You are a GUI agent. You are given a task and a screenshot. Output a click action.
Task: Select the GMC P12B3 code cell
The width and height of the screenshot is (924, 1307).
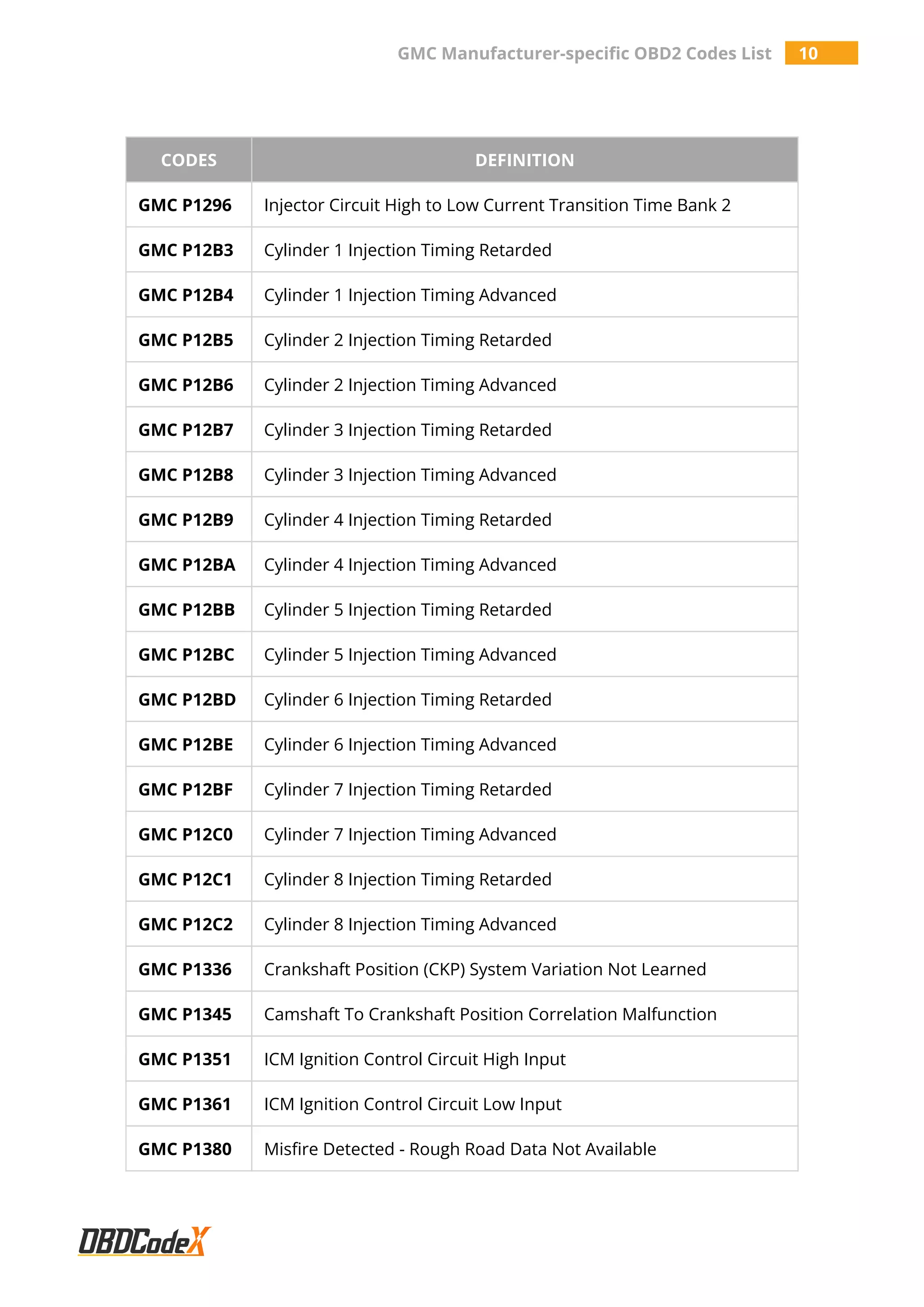point(189,250)
